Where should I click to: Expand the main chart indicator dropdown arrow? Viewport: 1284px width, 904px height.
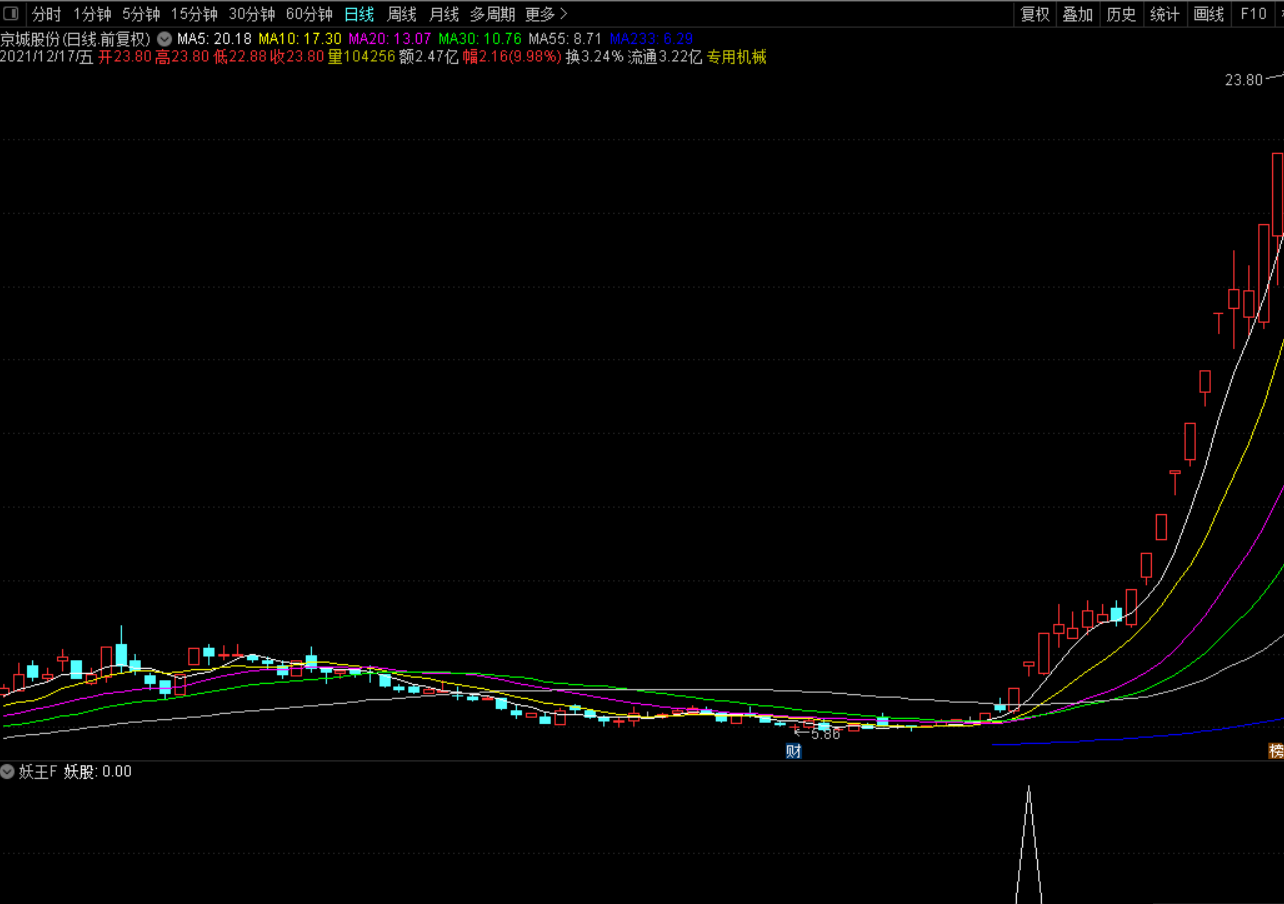click(x=164, y=38)
